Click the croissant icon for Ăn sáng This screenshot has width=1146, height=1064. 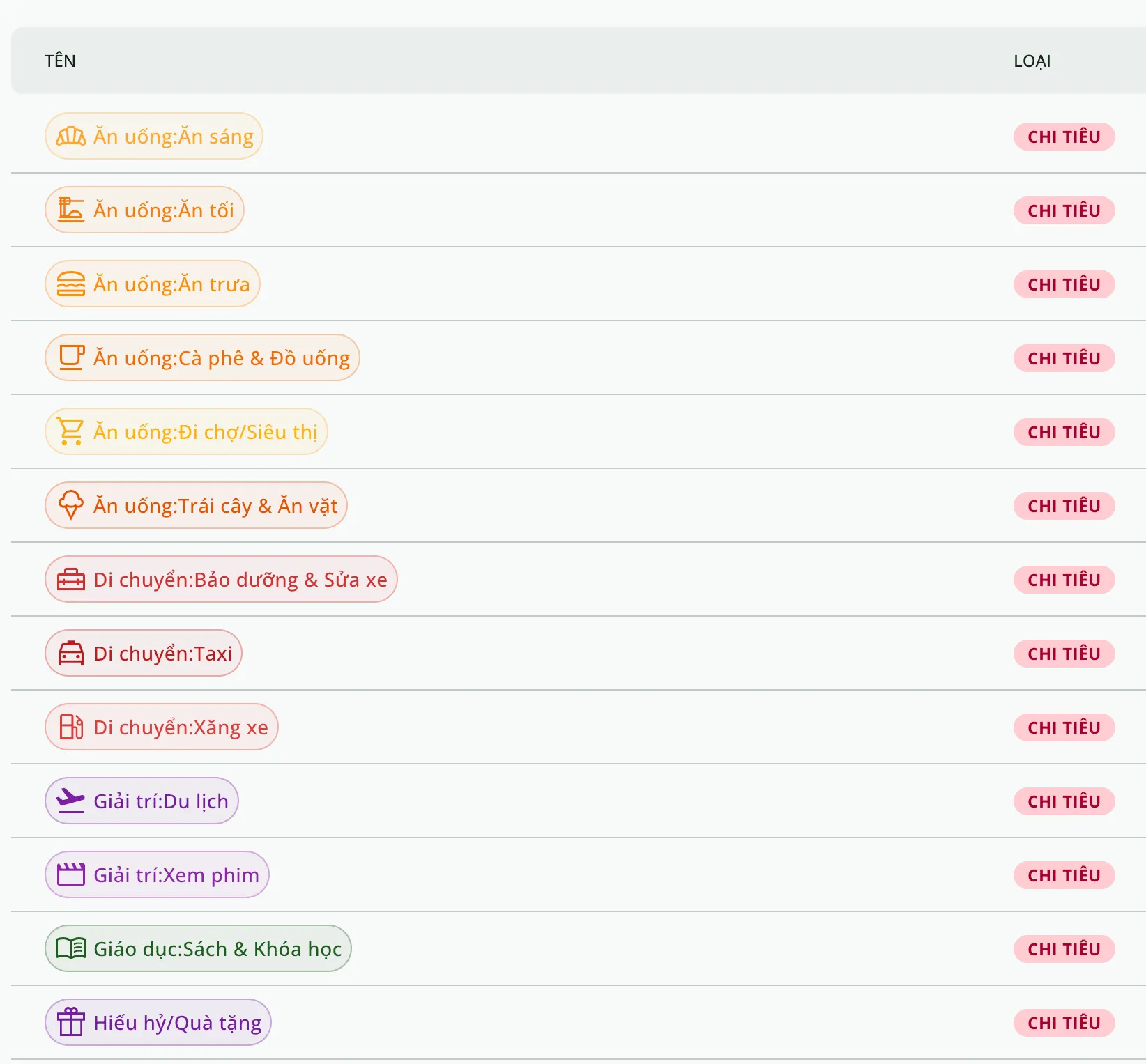(x=70, y=137)
